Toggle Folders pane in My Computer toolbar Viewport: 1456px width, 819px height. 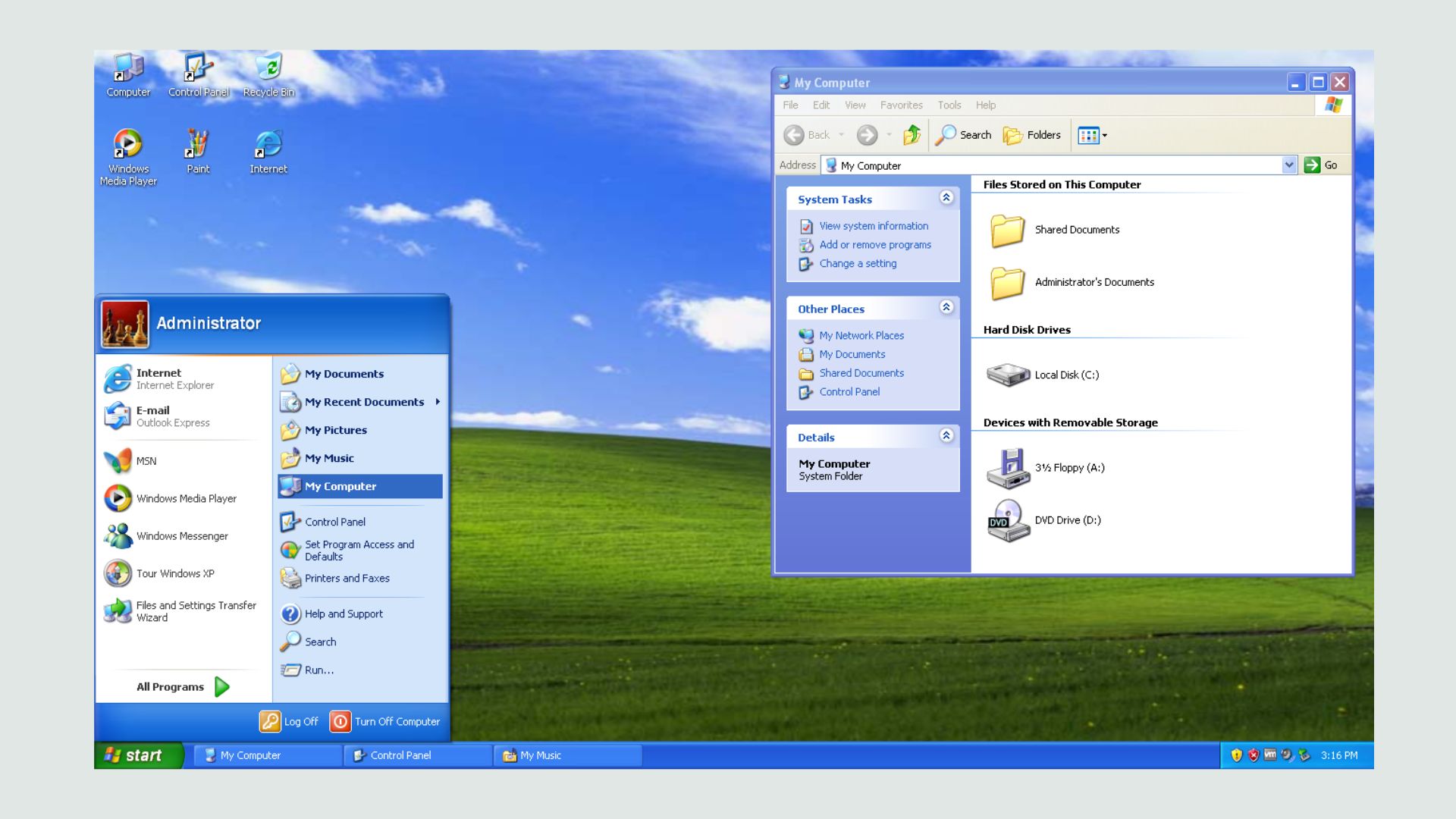pyautogui.click(x=1032, y=135)
